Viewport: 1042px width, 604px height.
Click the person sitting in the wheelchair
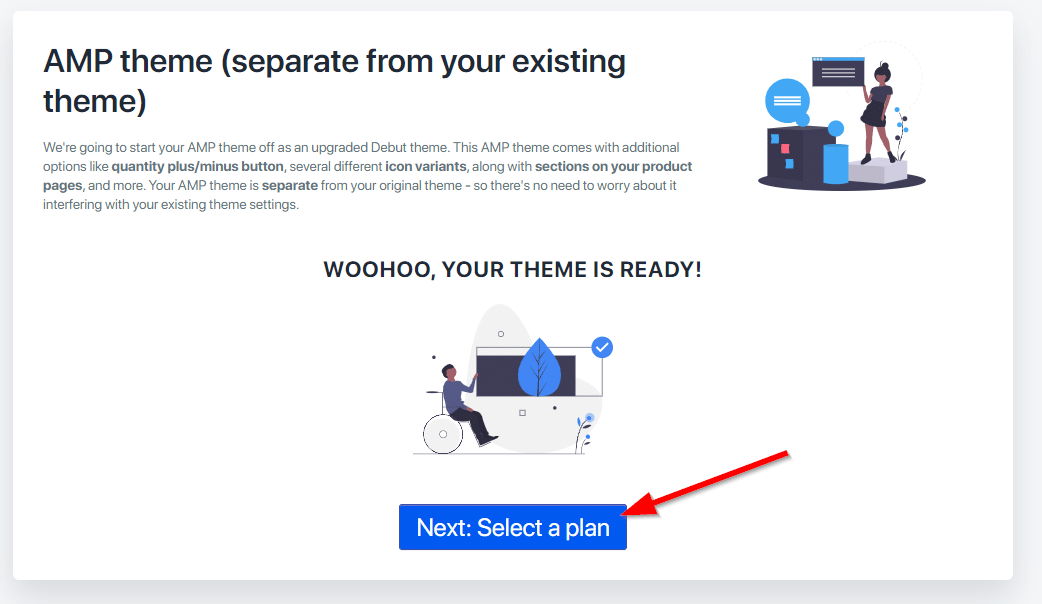coord(464,398)
